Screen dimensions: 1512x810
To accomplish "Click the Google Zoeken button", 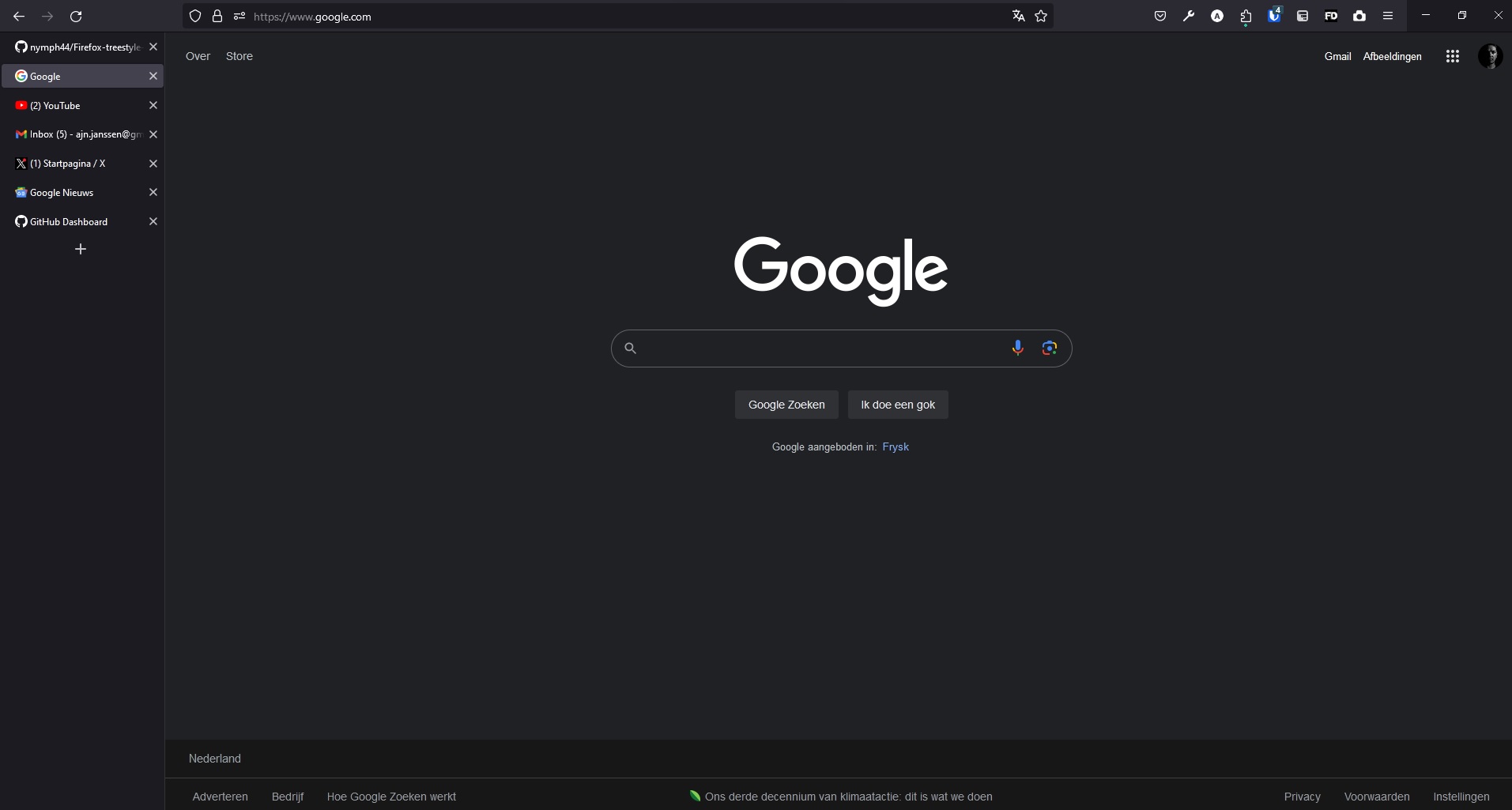I will coord(786,405).
